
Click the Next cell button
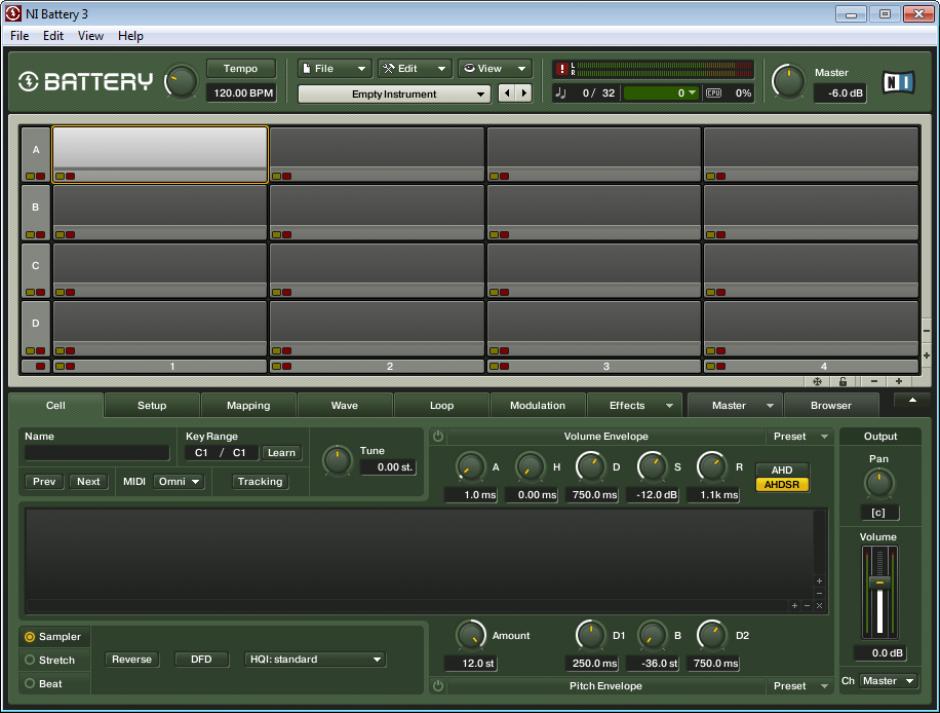pyautogui.click(x=88, y=482)
